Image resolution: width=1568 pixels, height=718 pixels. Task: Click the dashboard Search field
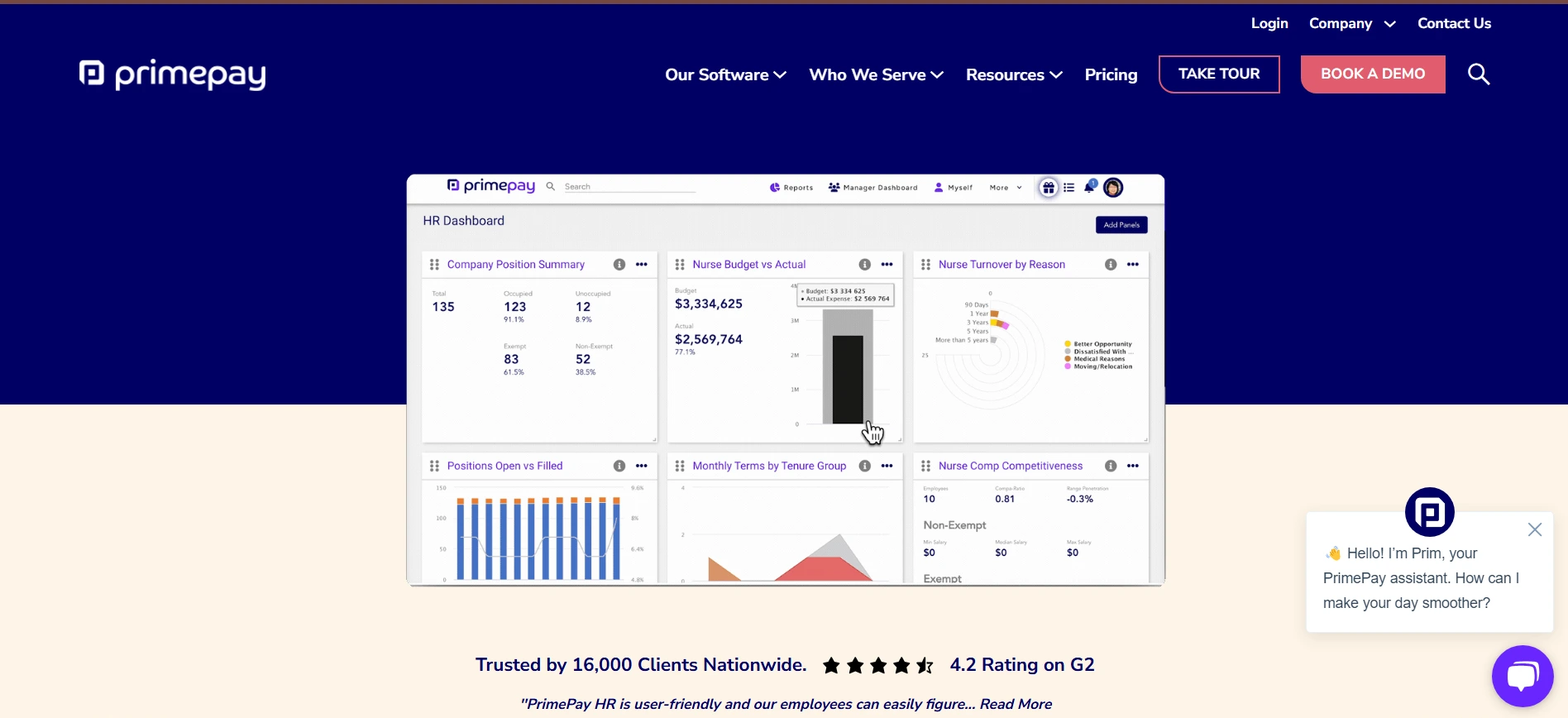click(x=629, y=187)
